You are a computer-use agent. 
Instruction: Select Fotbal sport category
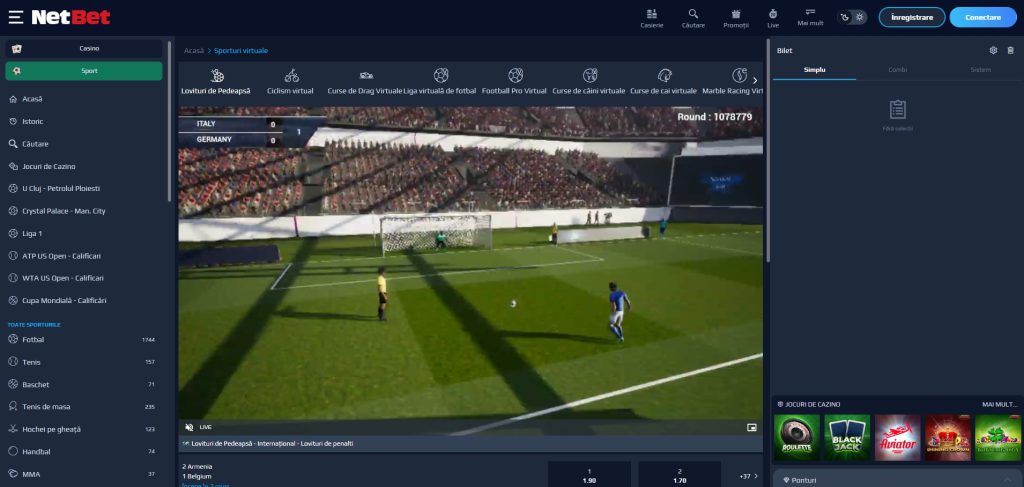(x=84, y=339)
